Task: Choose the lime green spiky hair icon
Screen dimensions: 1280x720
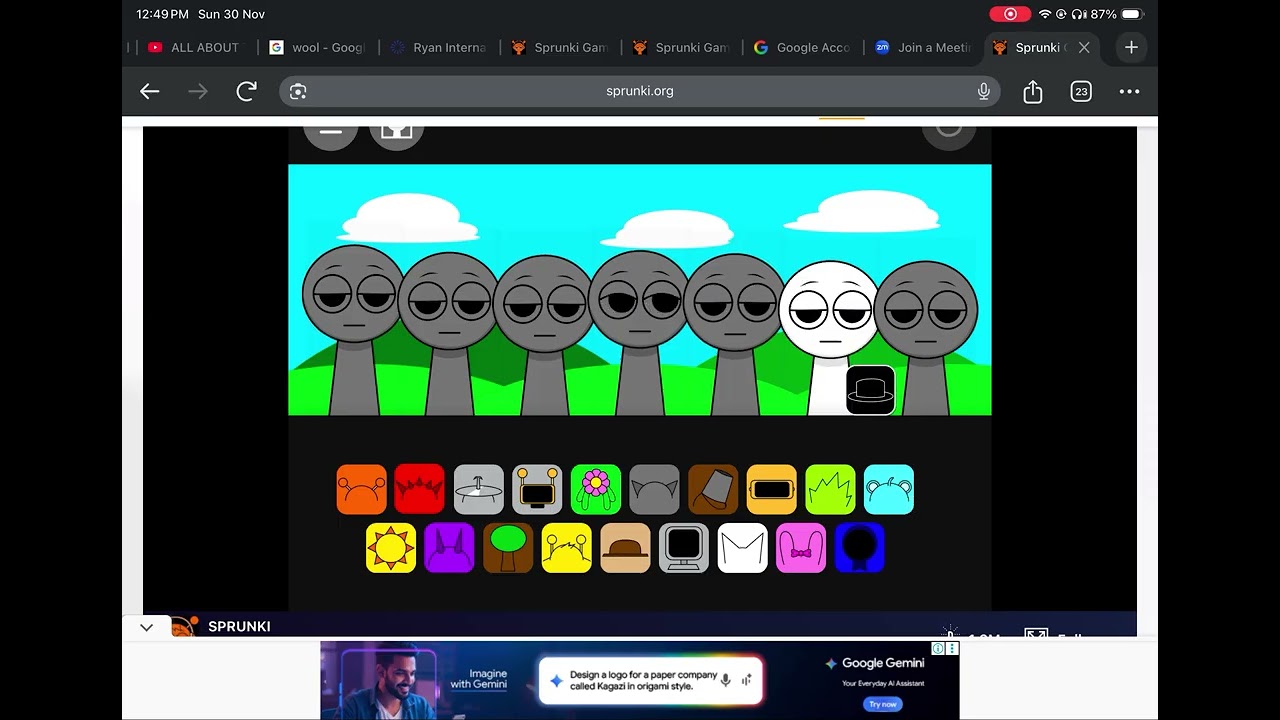Action: [831, 490]
